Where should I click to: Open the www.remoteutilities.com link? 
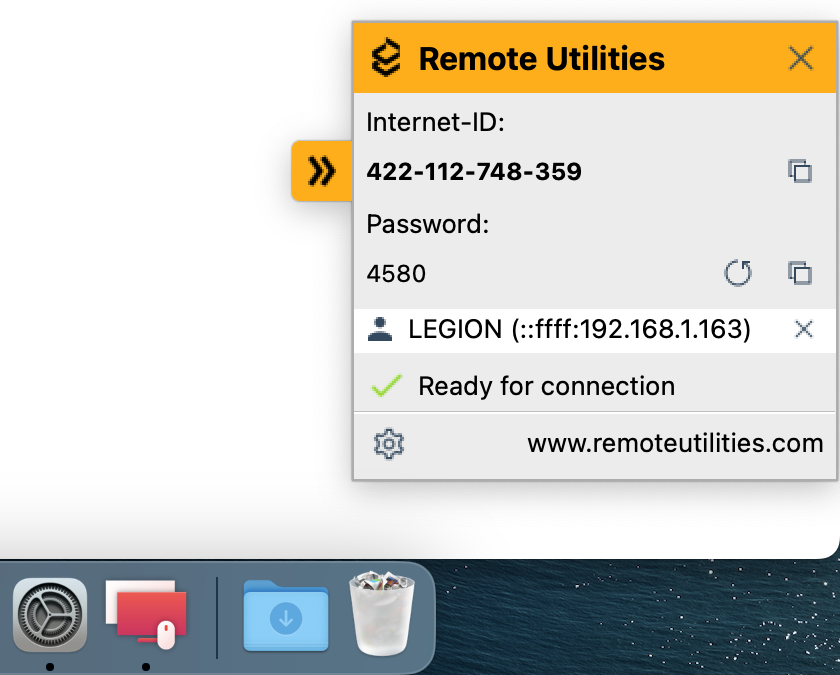click(x=675, y=443)
